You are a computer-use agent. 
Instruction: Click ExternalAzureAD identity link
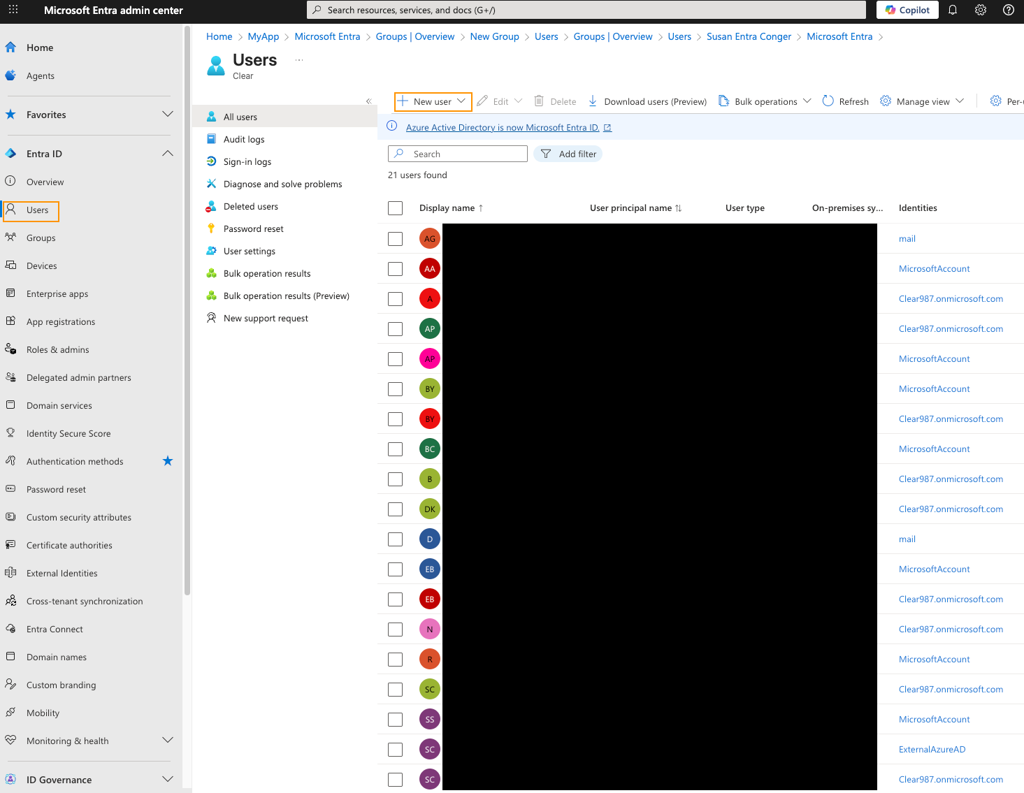pyautogui.click(x=932, y=749)
